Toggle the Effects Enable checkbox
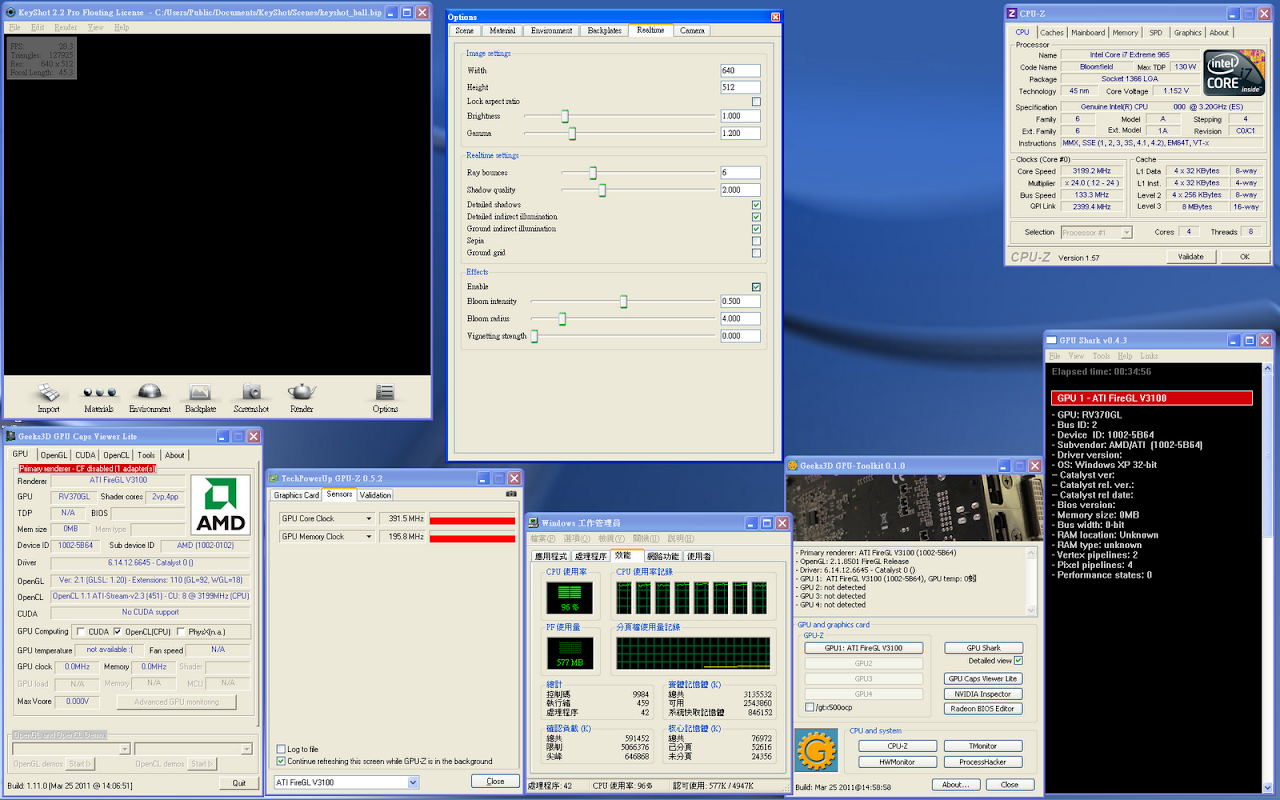1280x800 pixels. 756,287
